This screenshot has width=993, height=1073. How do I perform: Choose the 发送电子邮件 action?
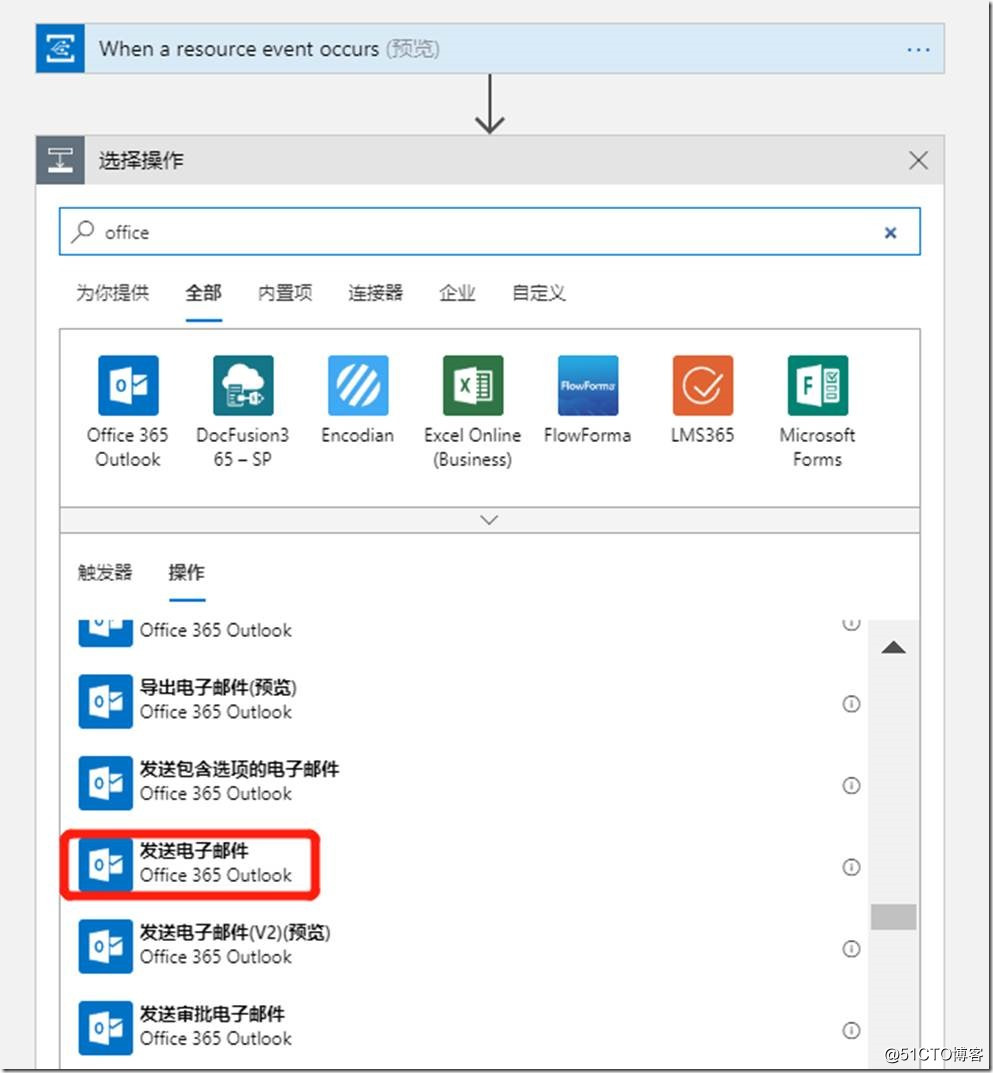[x=463, y=864]
